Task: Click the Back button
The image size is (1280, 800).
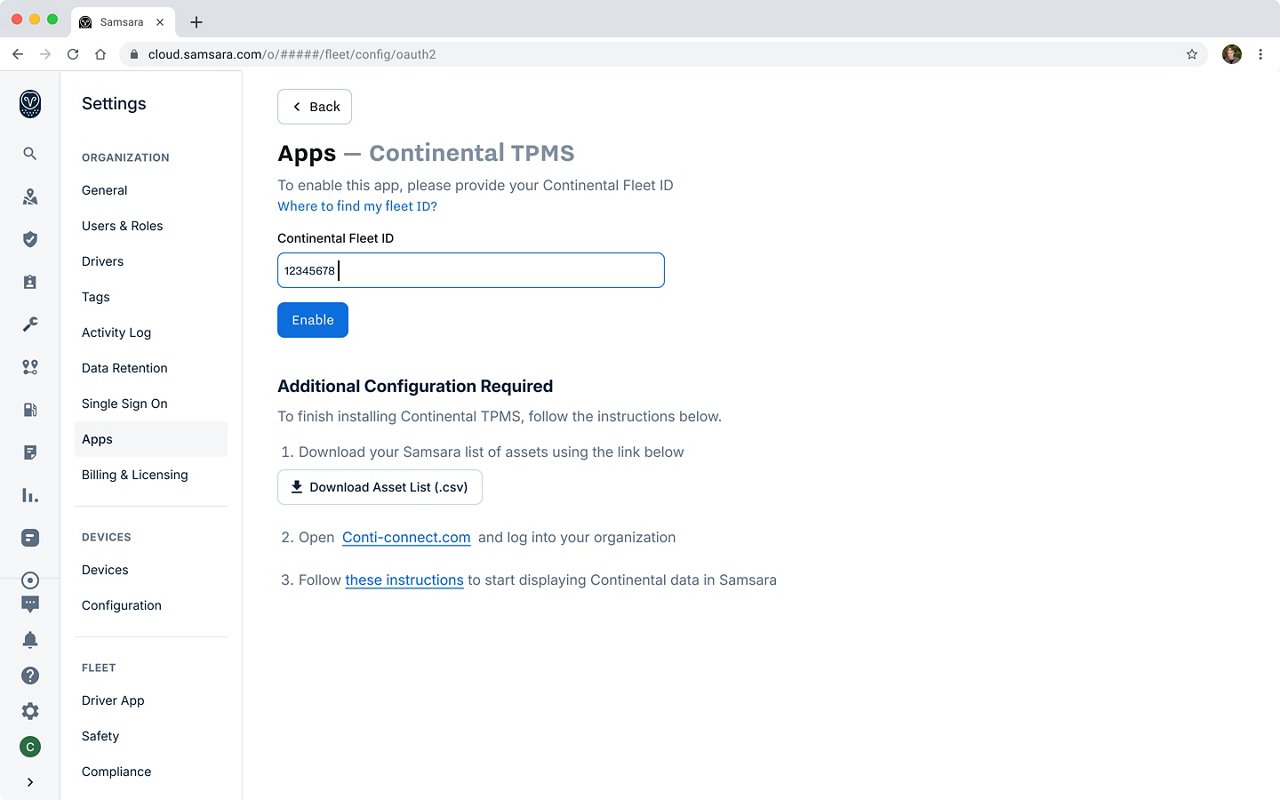Action: click(x=314, y=107)
